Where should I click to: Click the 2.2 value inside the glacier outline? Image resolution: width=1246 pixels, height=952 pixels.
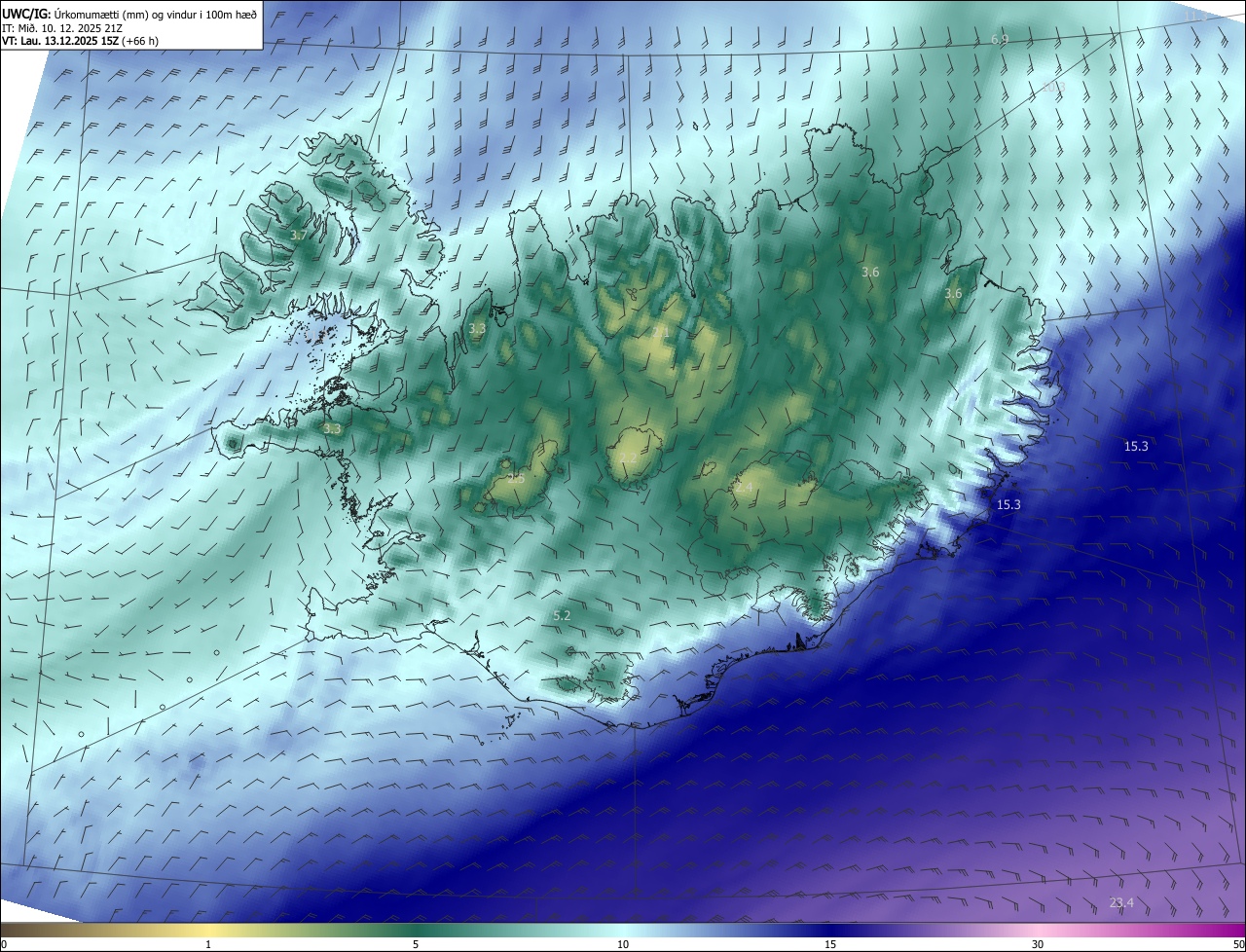tap(628, 458)
